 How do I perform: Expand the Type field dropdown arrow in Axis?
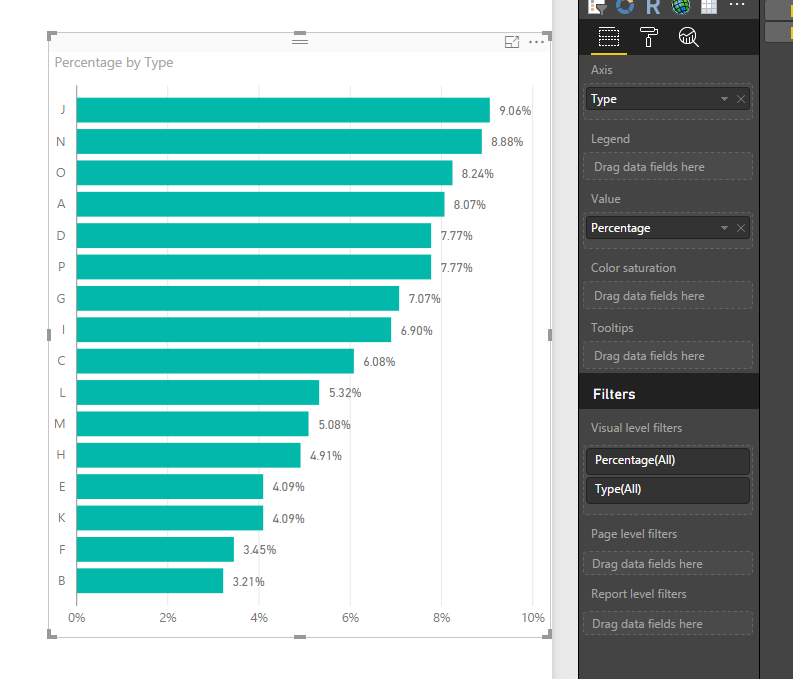(724, 99)
